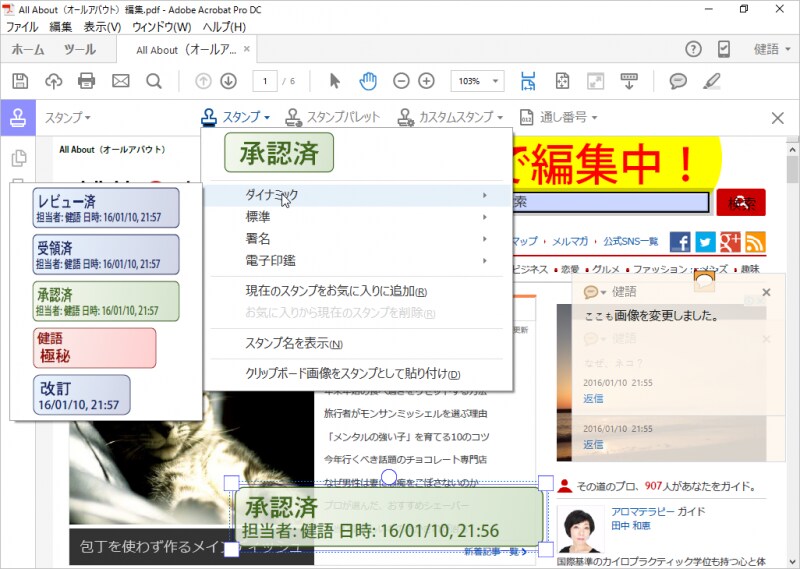Expand the 署名 stamp submenu
This screenshot has height=569, width=800.
(357, 239)
